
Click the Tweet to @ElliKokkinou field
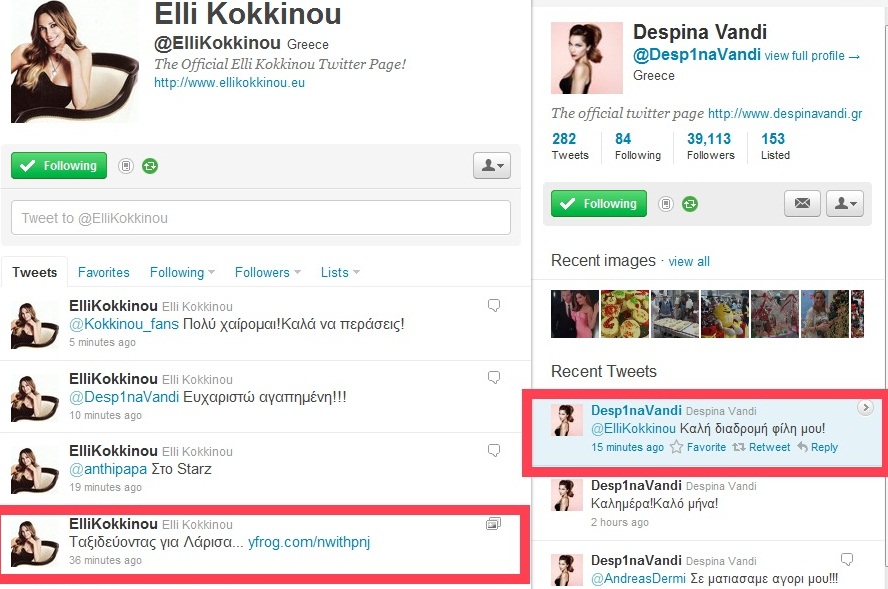coord(261,217)
